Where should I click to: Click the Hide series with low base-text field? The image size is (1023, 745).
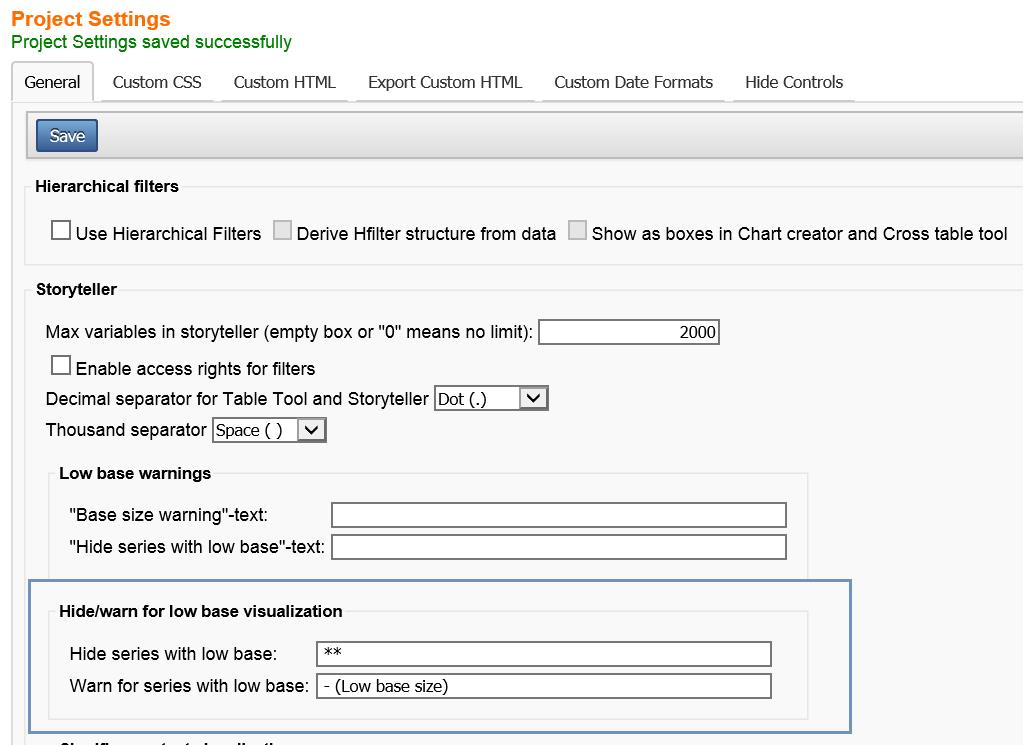pos(559,547)
